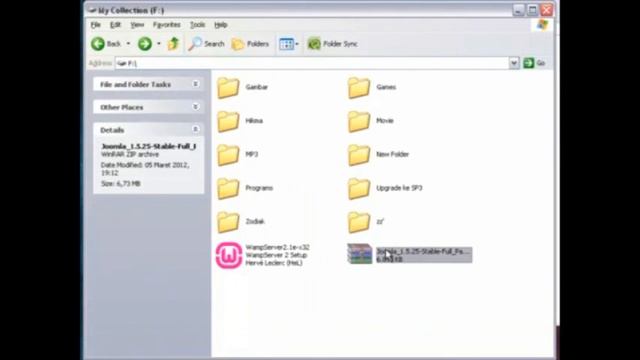Select the Upgrade ke SP3 folder icon
This screenshot has width=640, height=360.
359,189
